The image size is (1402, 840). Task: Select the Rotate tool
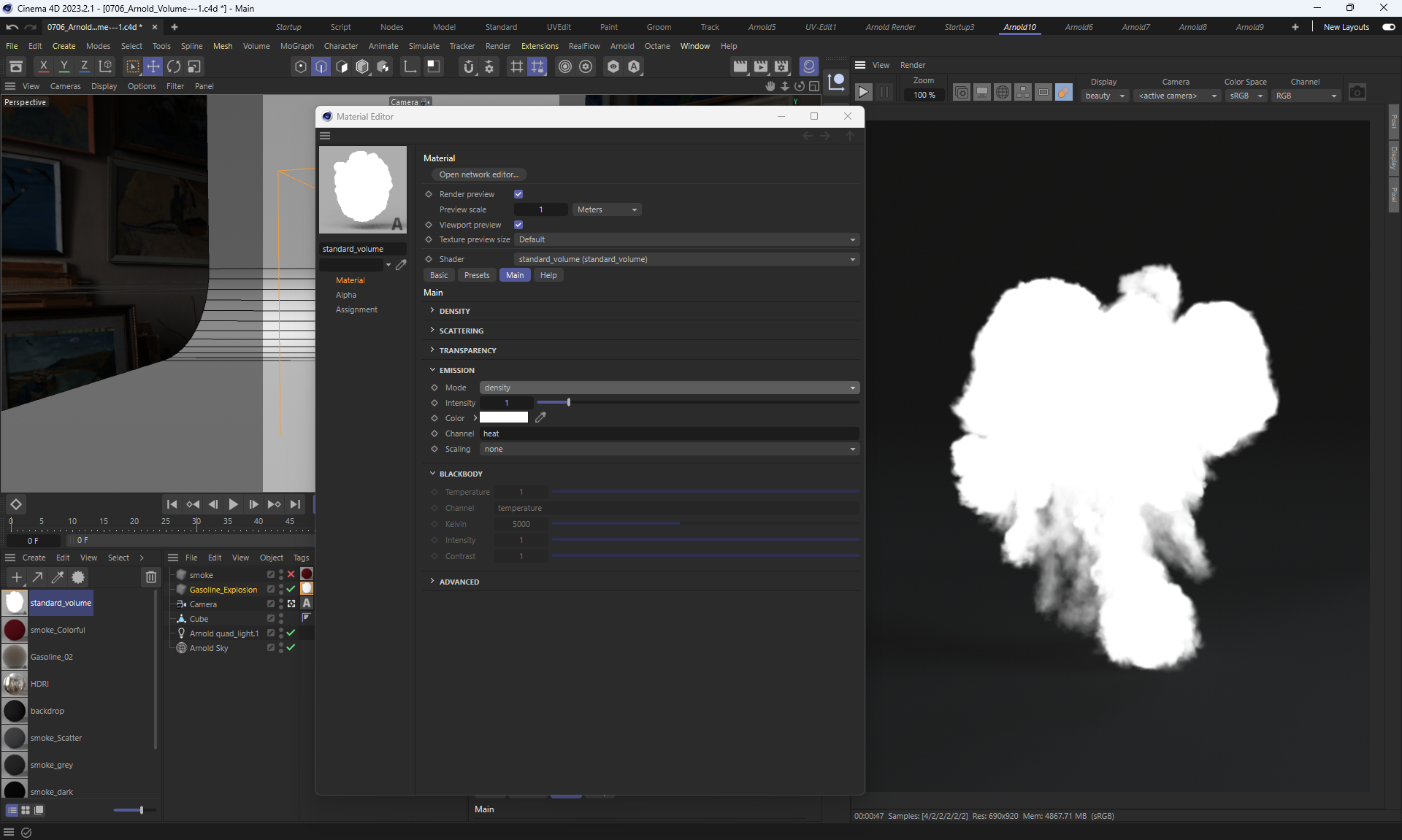click(174, 66)
